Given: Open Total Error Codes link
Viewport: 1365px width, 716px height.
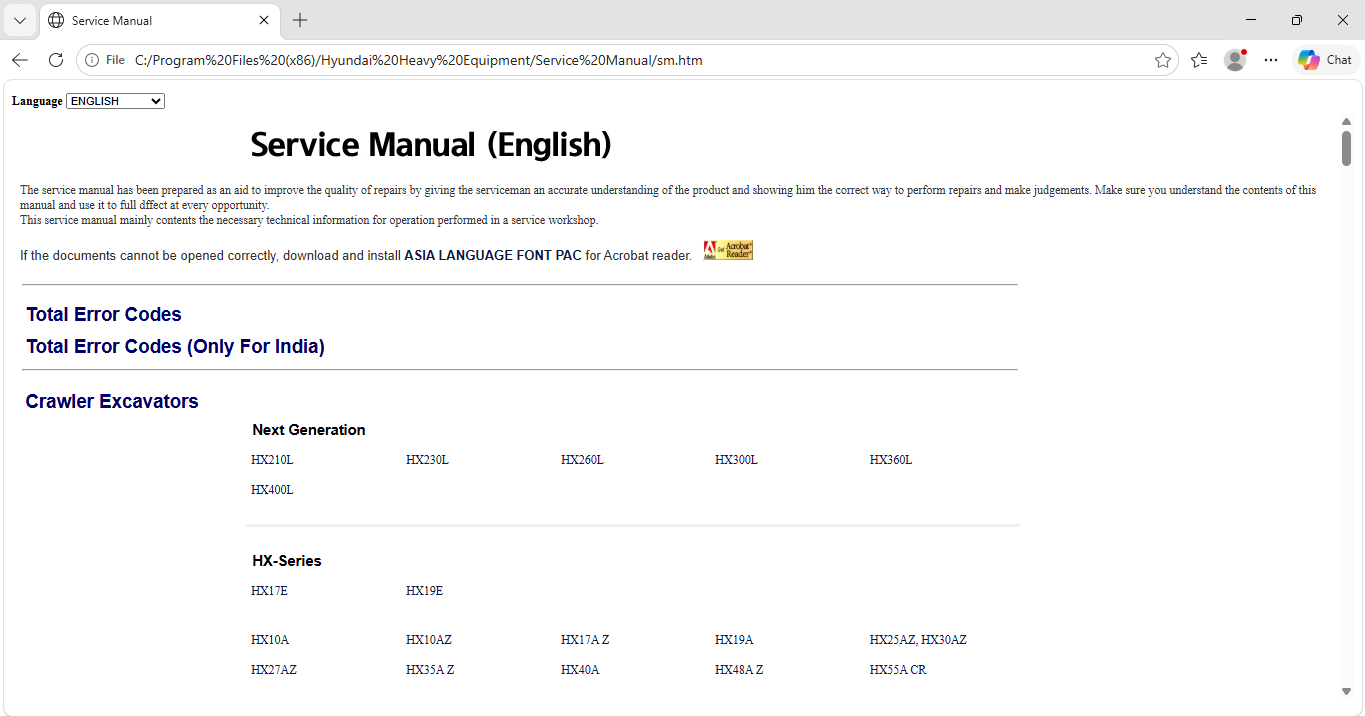Looking at the screenshot, I should click(x=104, y=314).
